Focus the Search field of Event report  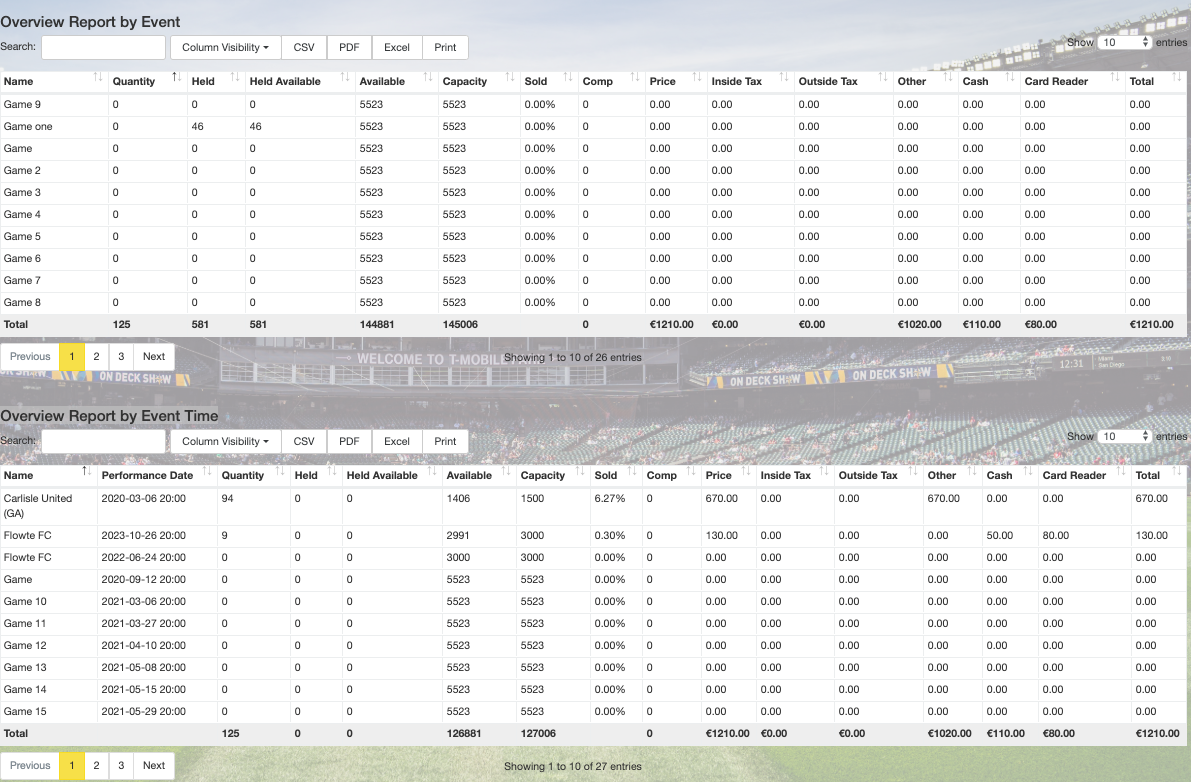pos(103,47)
